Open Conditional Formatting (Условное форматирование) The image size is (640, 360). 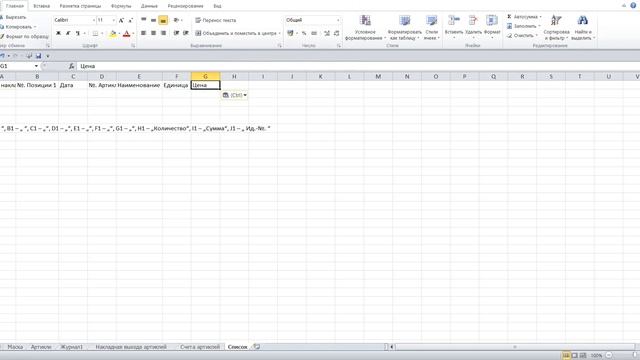(x=365, y=28)
